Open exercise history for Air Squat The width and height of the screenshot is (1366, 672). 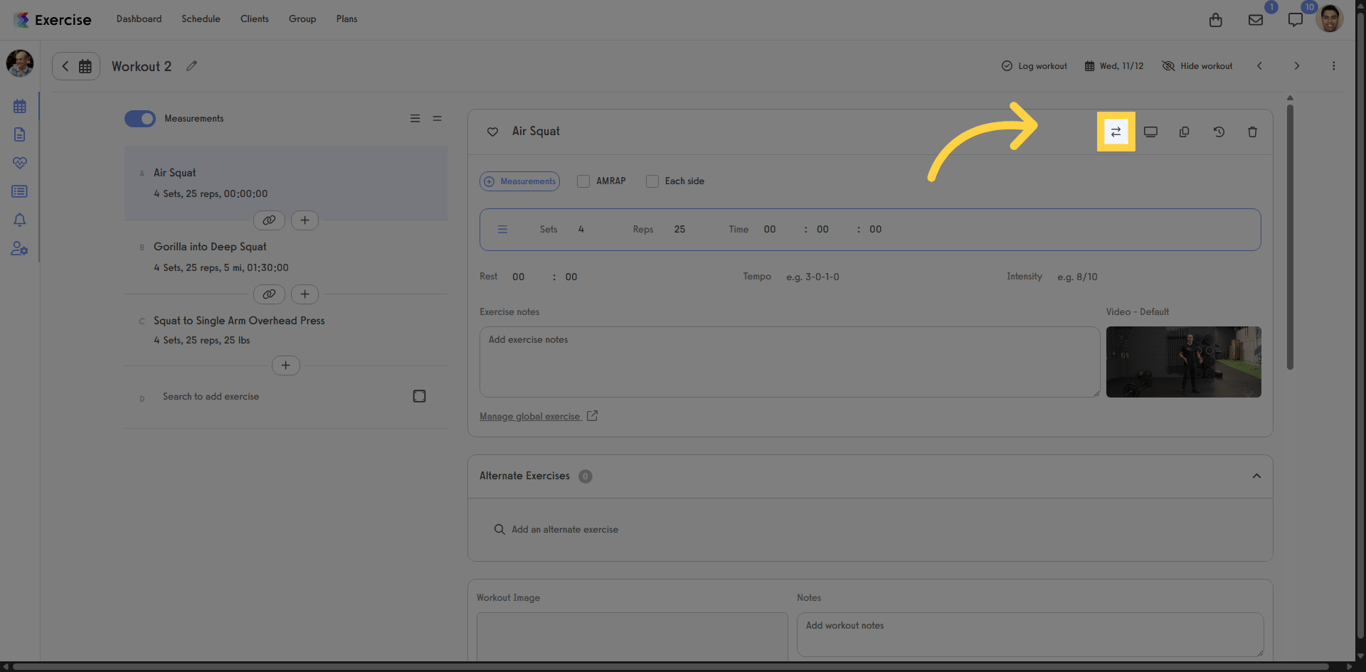[1218, 131]
